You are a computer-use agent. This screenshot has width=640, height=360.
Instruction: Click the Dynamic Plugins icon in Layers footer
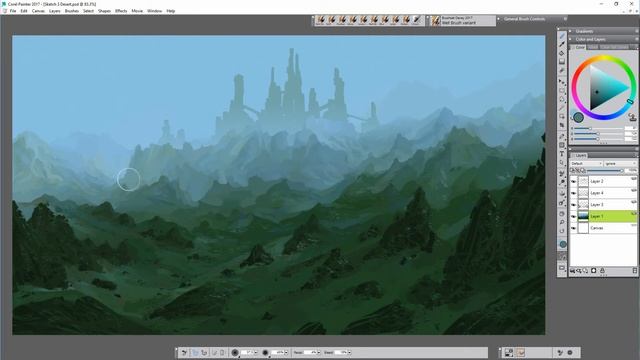click(x=579, y=271)
